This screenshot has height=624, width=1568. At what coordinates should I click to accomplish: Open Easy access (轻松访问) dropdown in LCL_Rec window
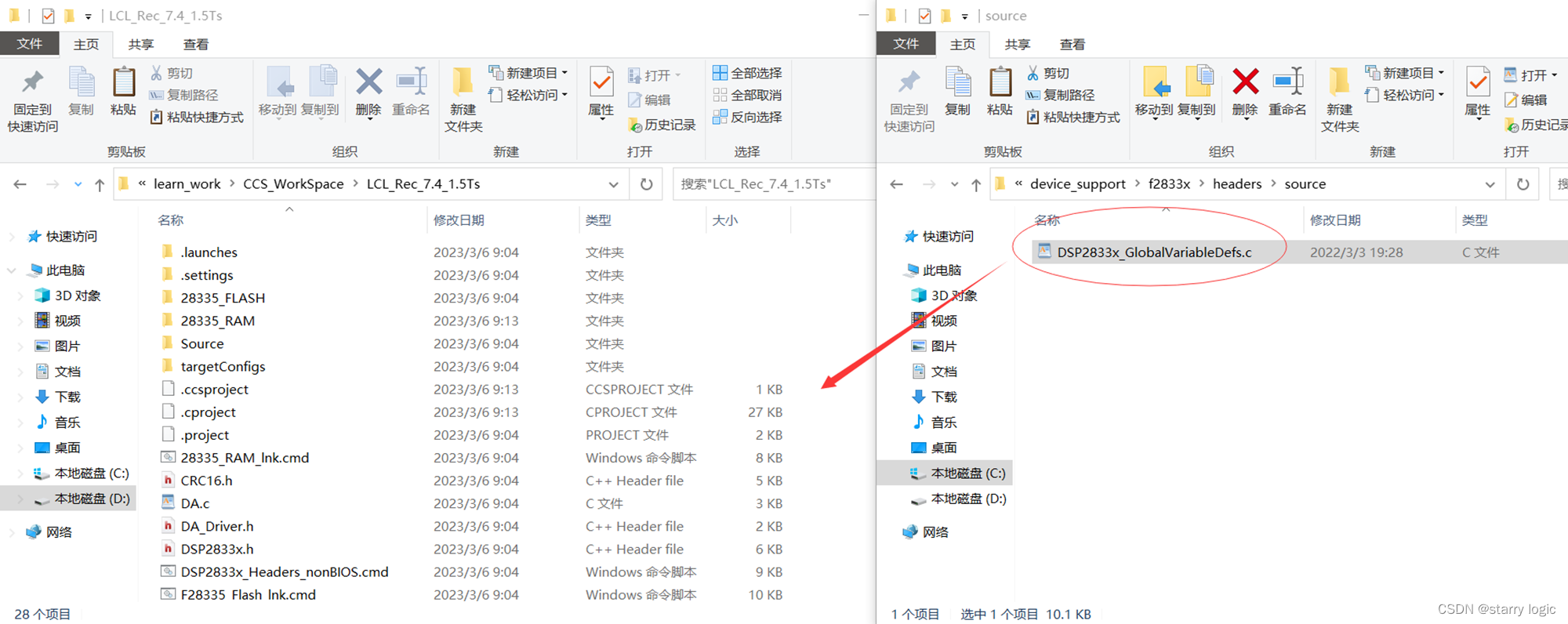pos(529,95)
